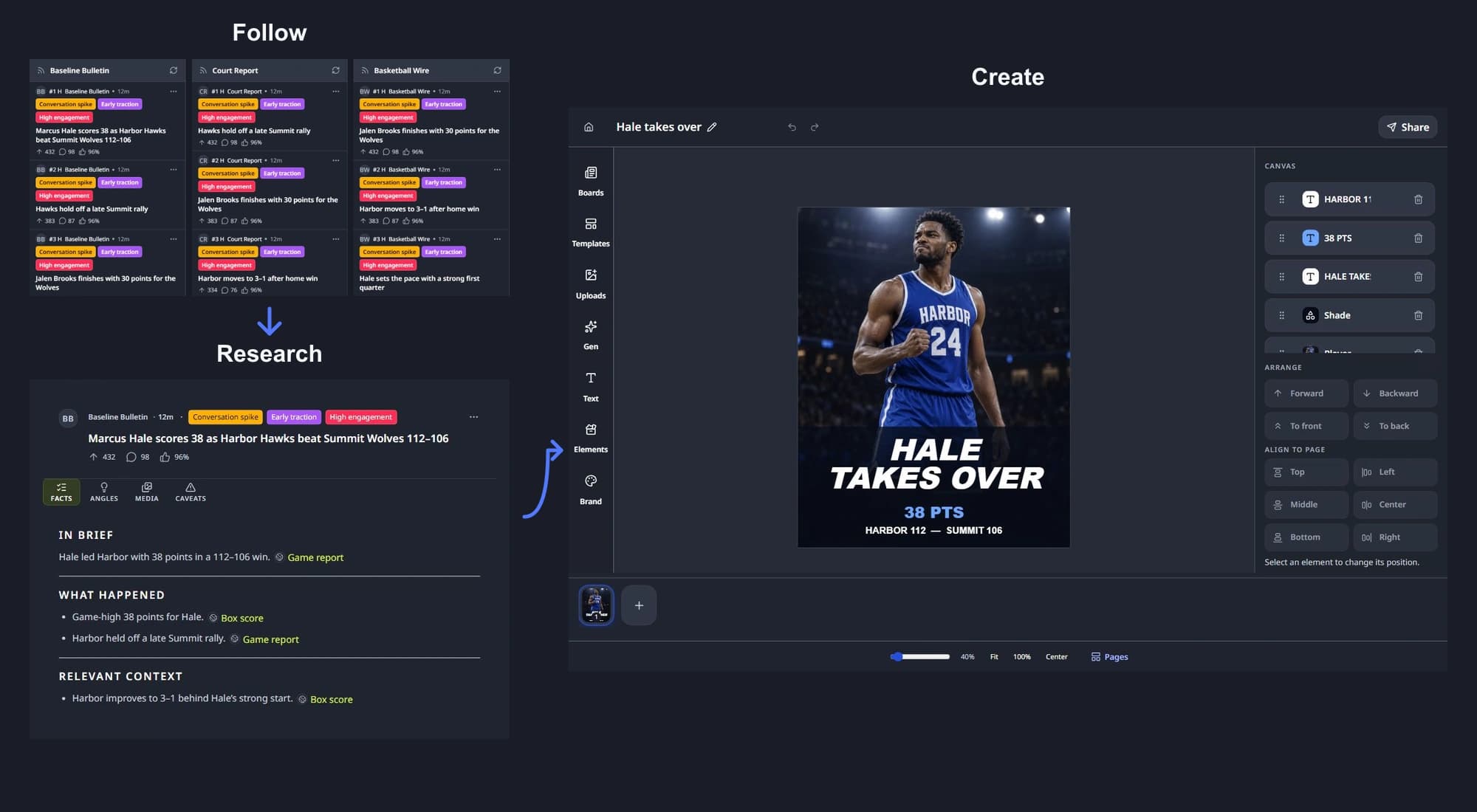
Task: Grab the drag handle of 38 PTS layer
Action: click(x=1282, y=238)
